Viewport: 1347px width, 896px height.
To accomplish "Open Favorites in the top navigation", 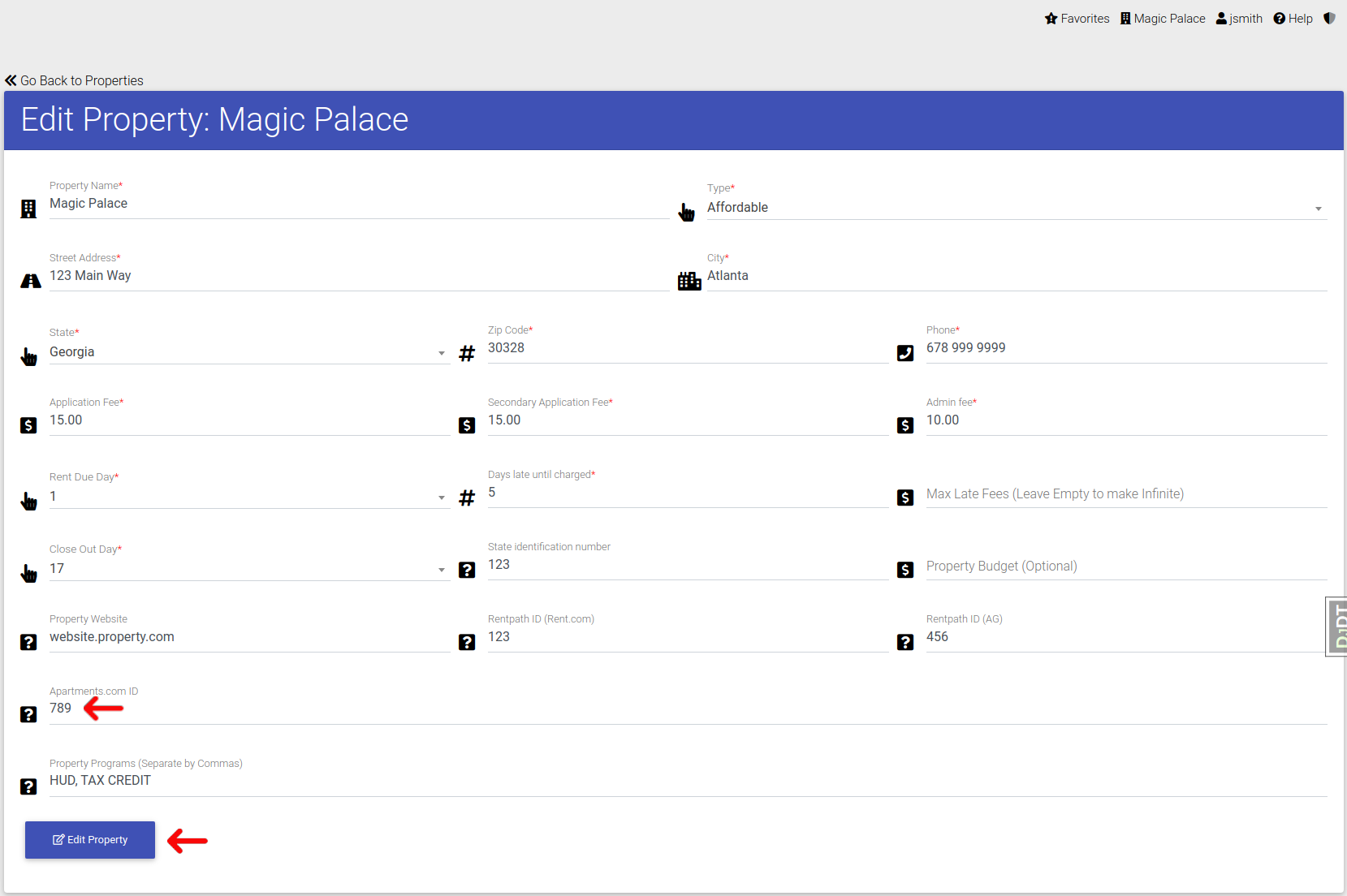I will click(x=1077, y=19).
